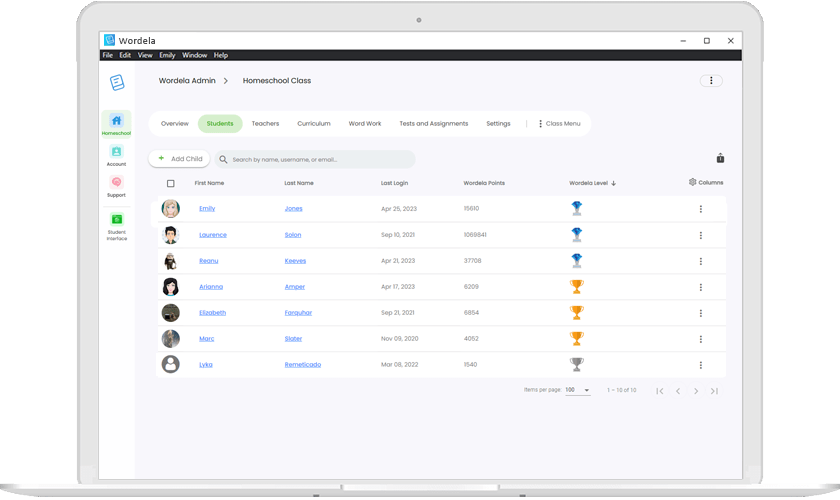
Task: Go to the last page of results
Action: (x=714, y=391)
